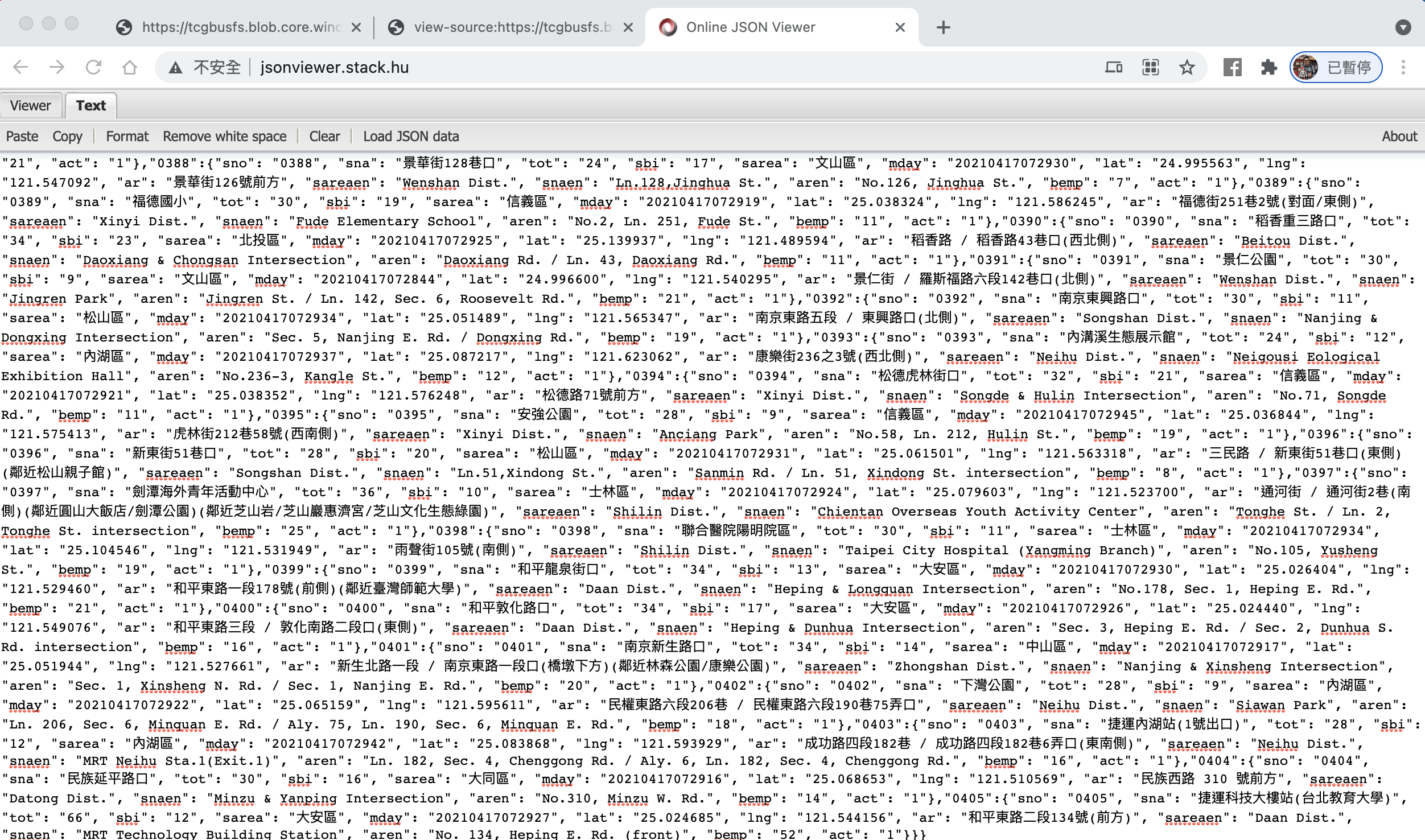
Task: Click the text "Heping & Longquan Intersection"
Action: (897, 589)
